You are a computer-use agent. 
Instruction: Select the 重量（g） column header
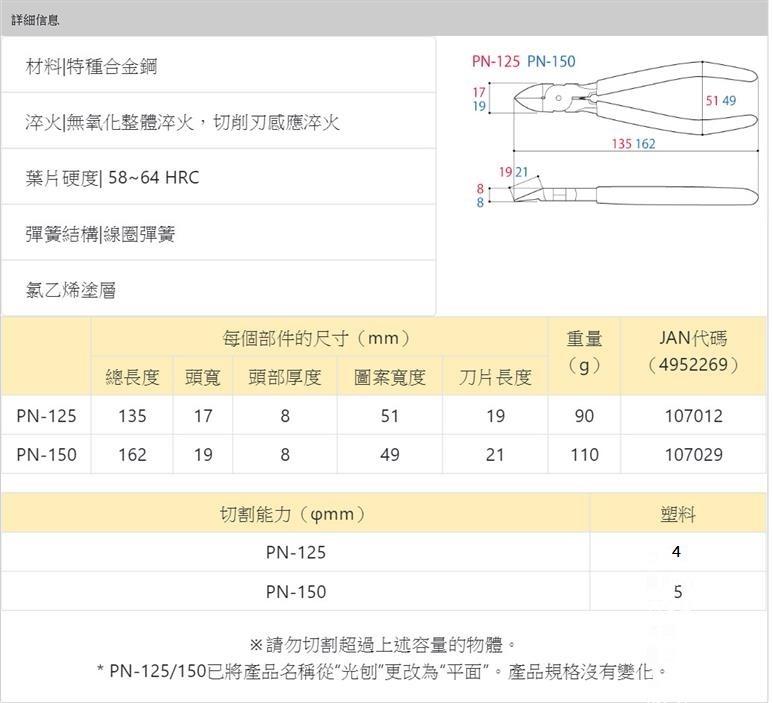click(x=584, y=352)
